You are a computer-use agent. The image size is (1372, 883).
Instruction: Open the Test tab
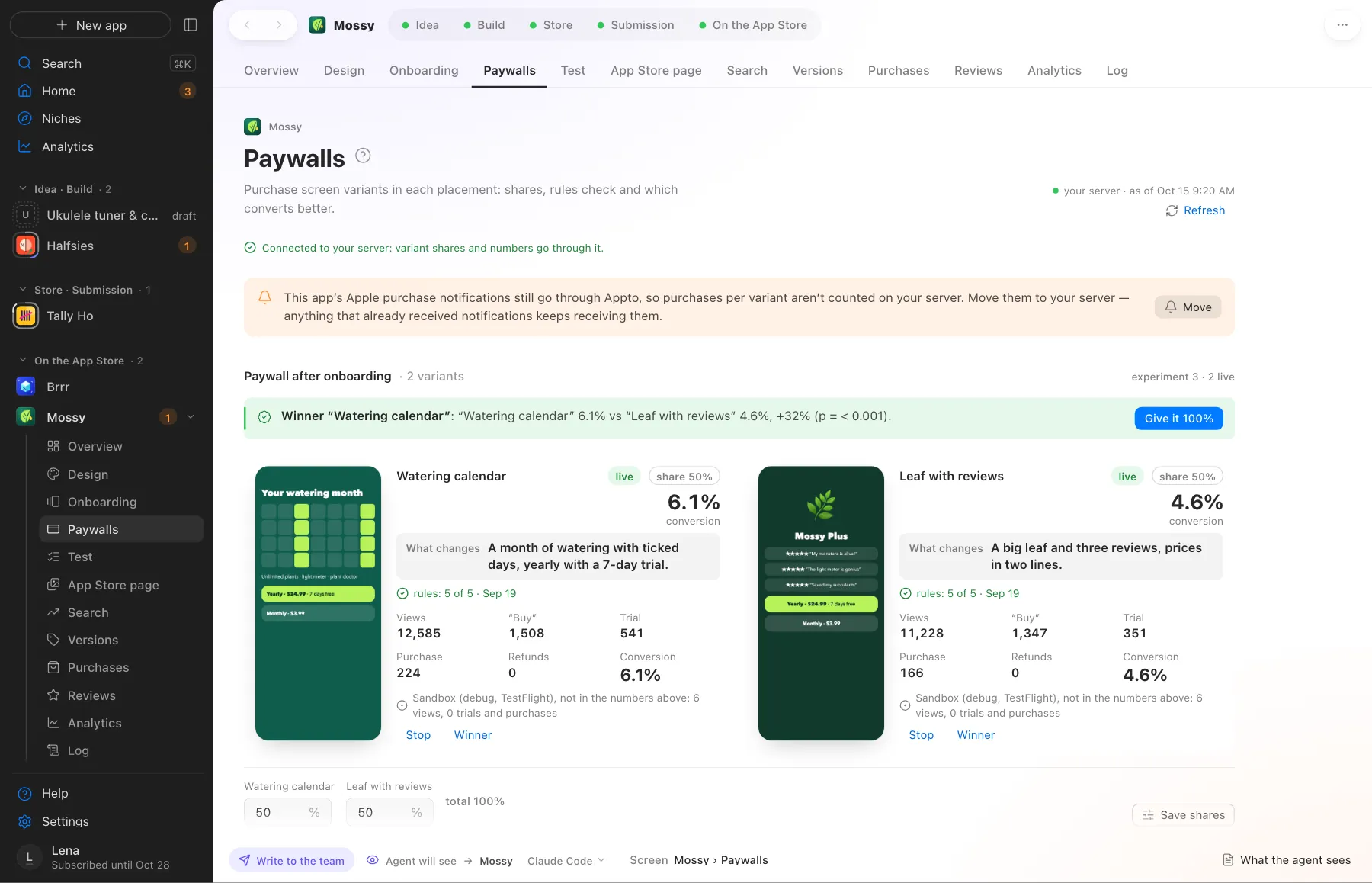[573, 70]
